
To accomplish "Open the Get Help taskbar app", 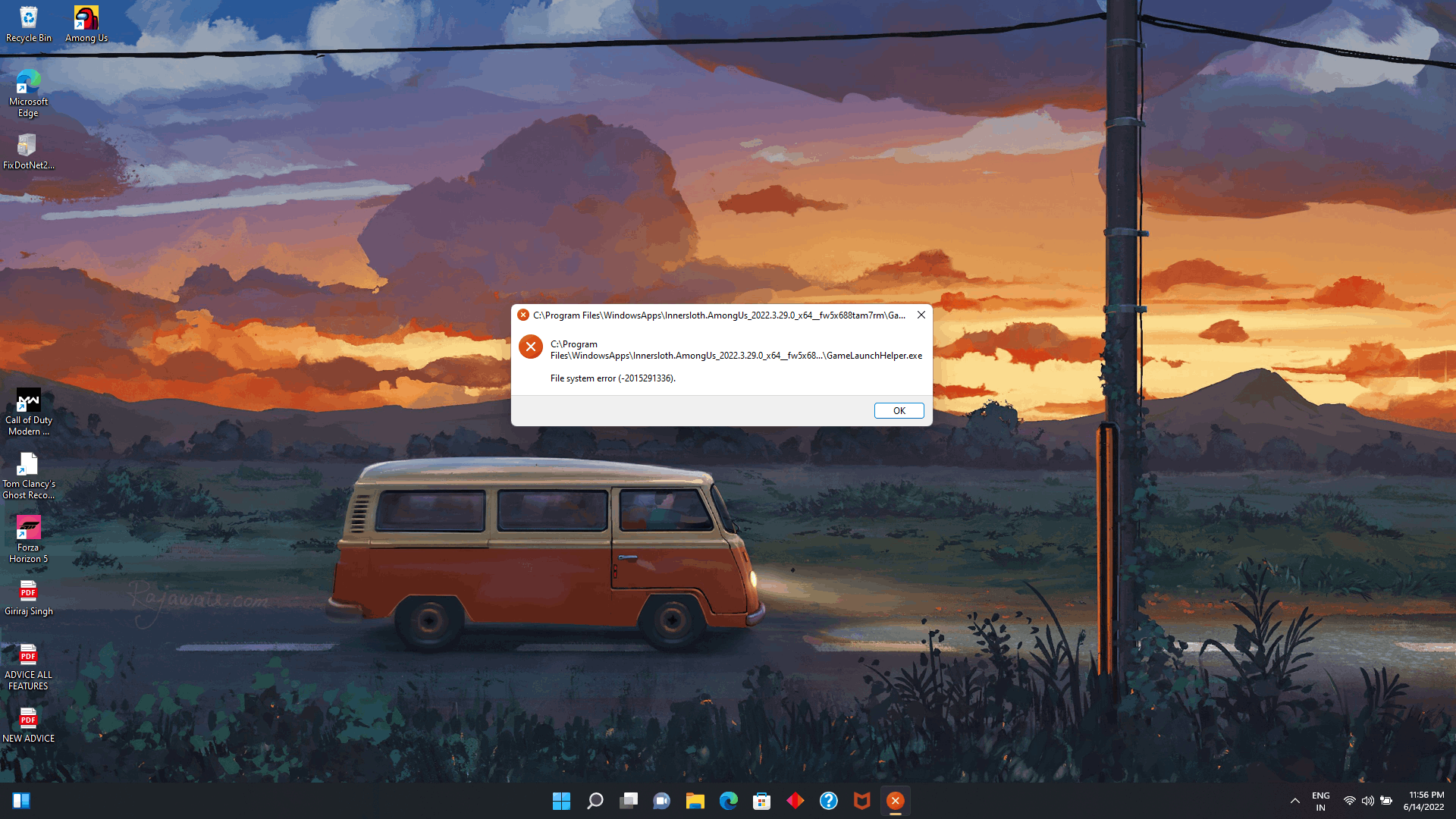I will point(829,801).
